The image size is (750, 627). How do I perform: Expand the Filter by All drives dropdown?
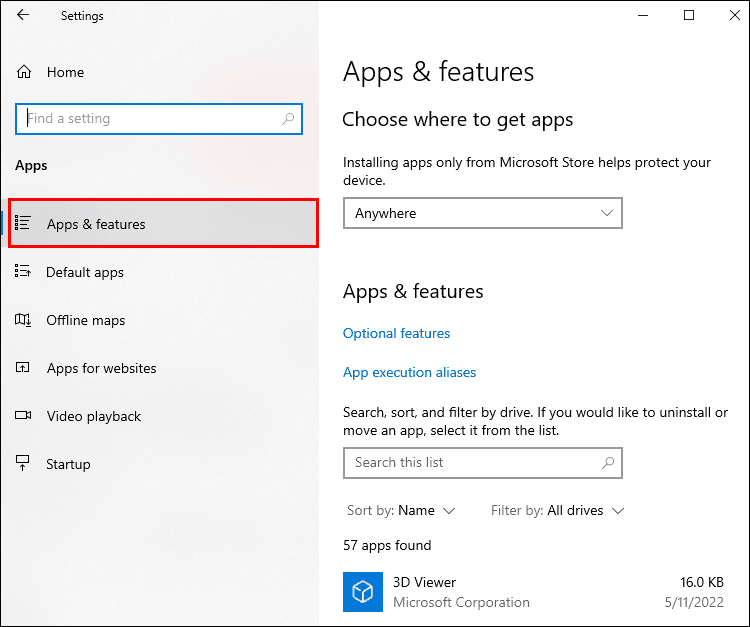(558, 510)
